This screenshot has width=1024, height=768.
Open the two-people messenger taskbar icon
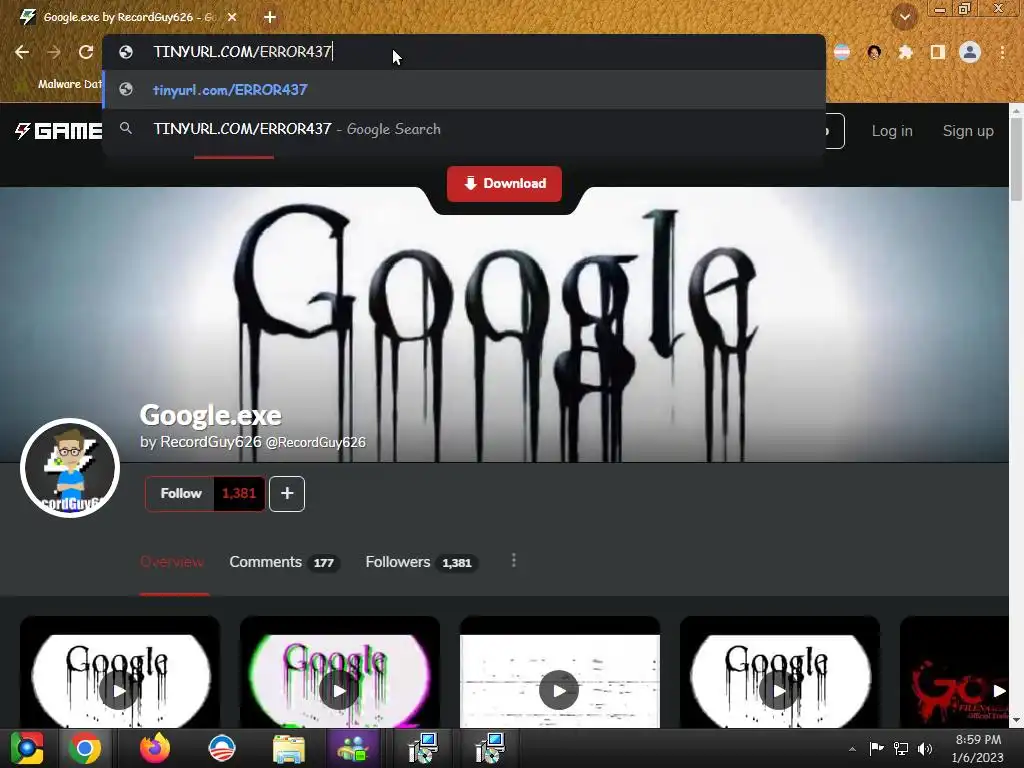(x=353, y=748)
